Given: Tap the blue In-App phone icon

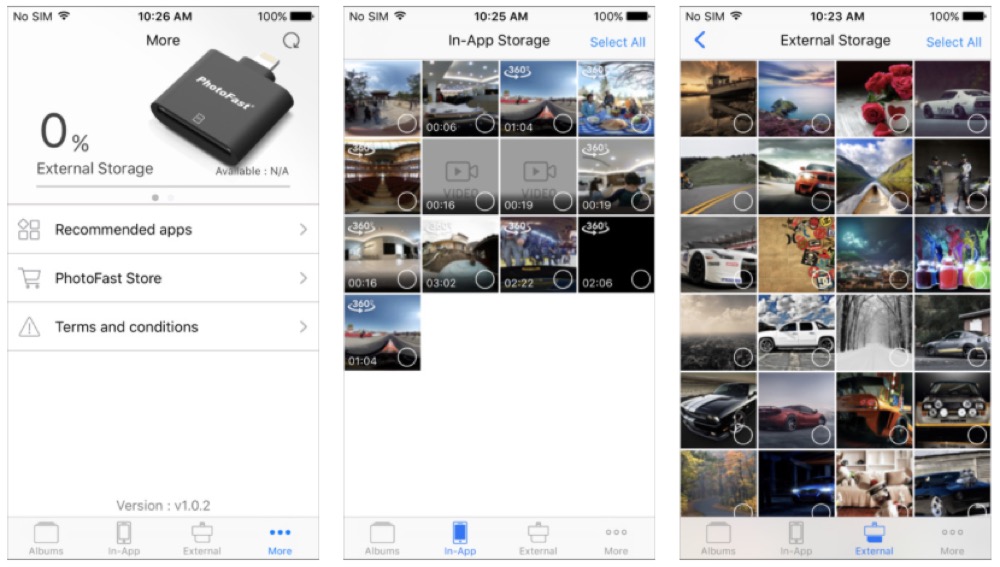Looking at the screenshot, I should pyautogui.click(x=460, y=532).
